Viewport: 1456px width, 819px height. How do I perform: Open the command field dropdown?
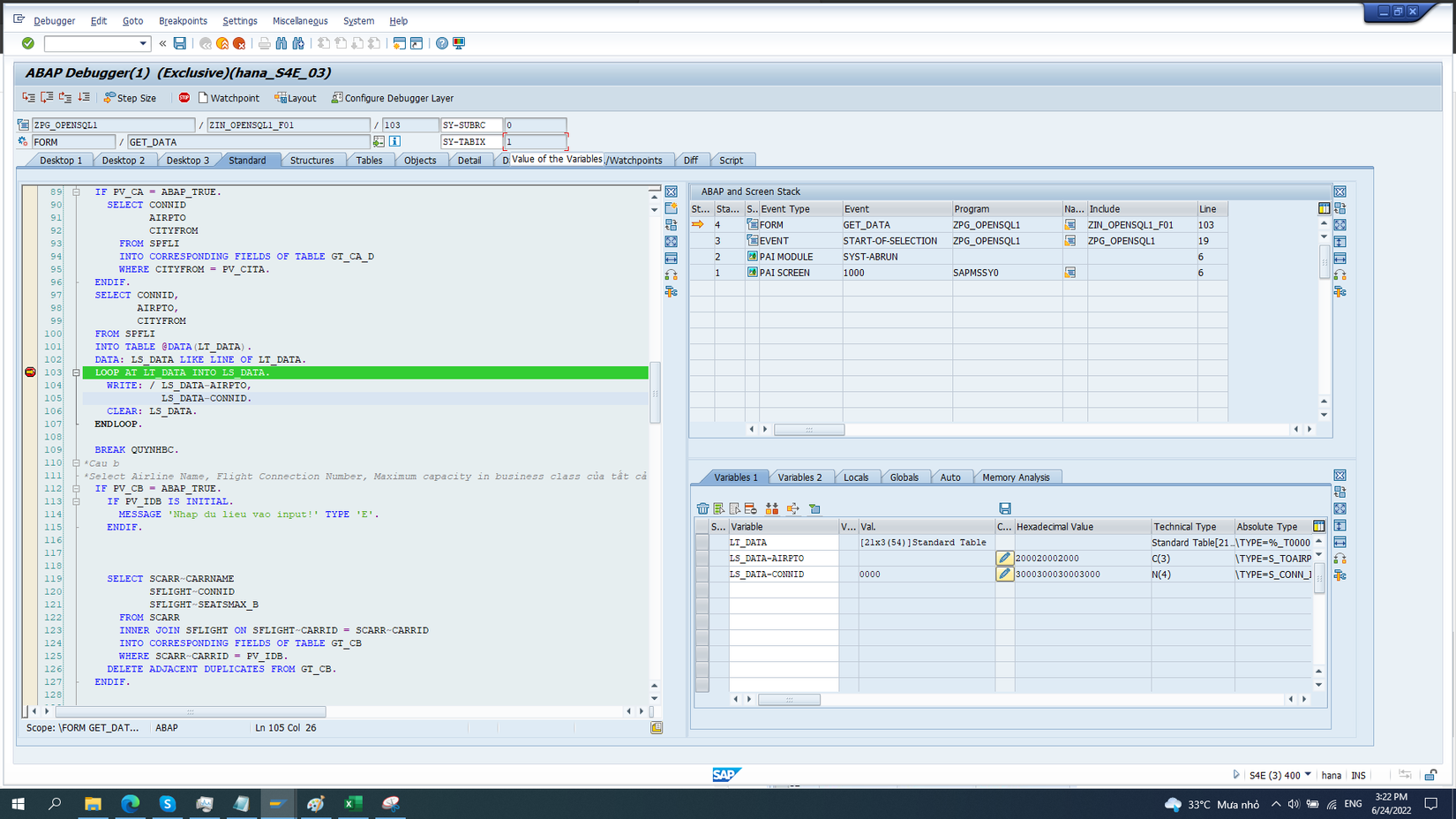[142, 43]
